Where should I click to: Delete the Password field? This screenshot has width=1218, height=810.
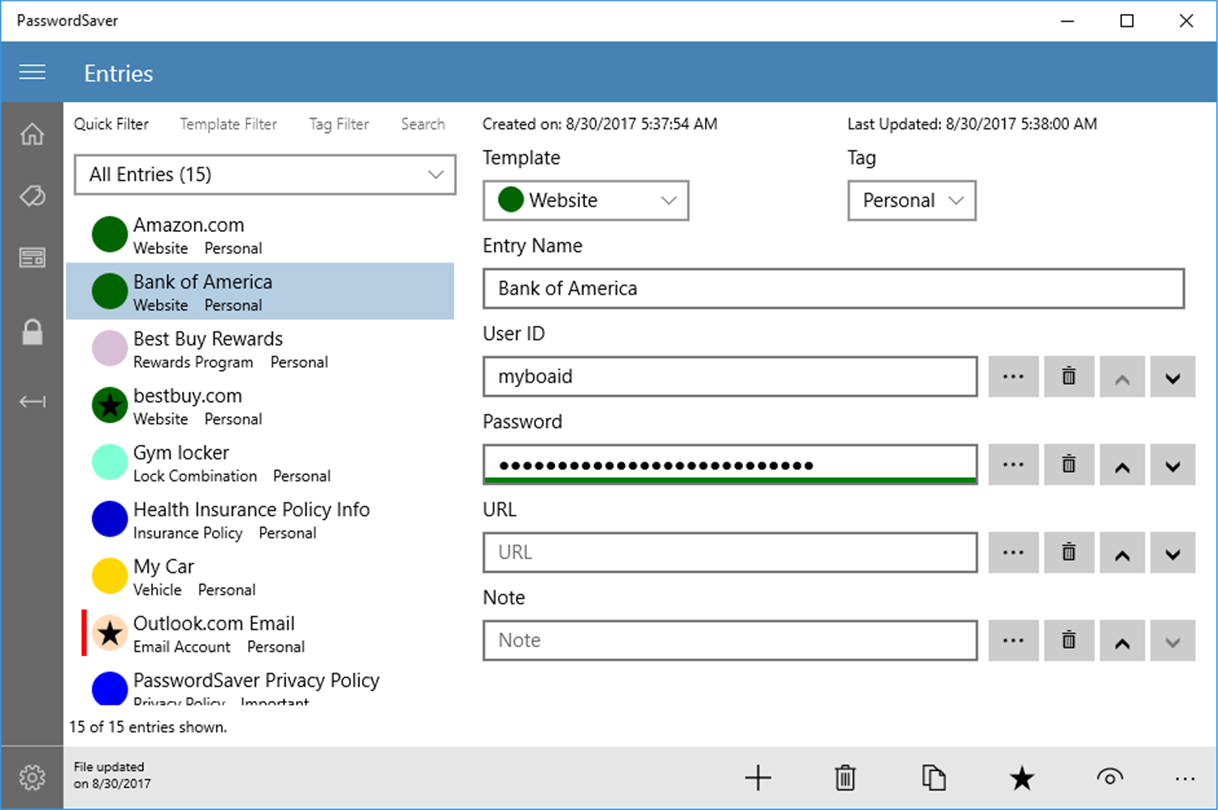pos(1069,465)
